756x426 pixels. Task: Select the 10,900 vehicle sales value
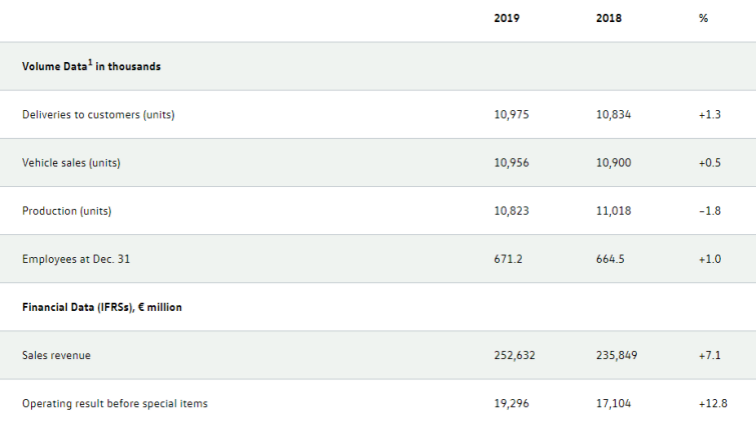point(613,162)
